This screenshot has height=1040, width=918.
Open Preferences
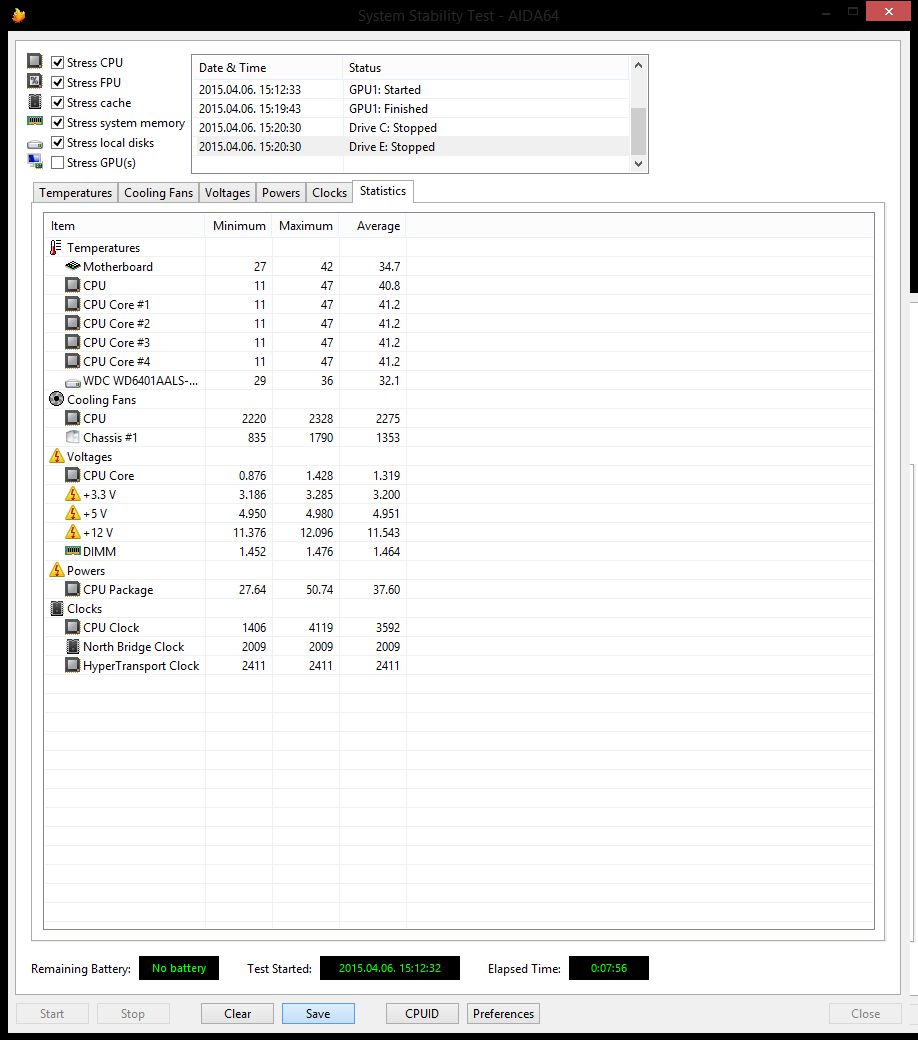click(503, 1013)
